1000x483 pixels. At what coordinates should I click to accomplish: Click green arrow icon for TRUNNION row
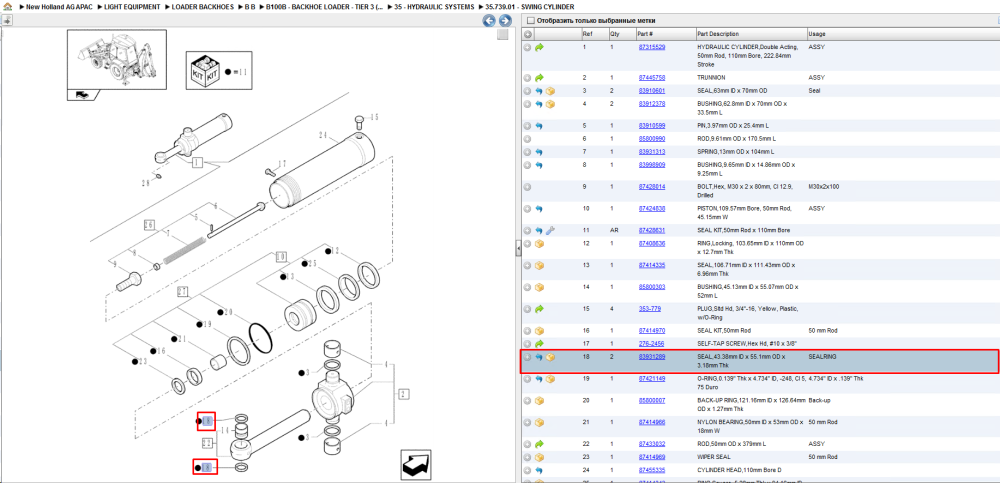tap(540, 78)
